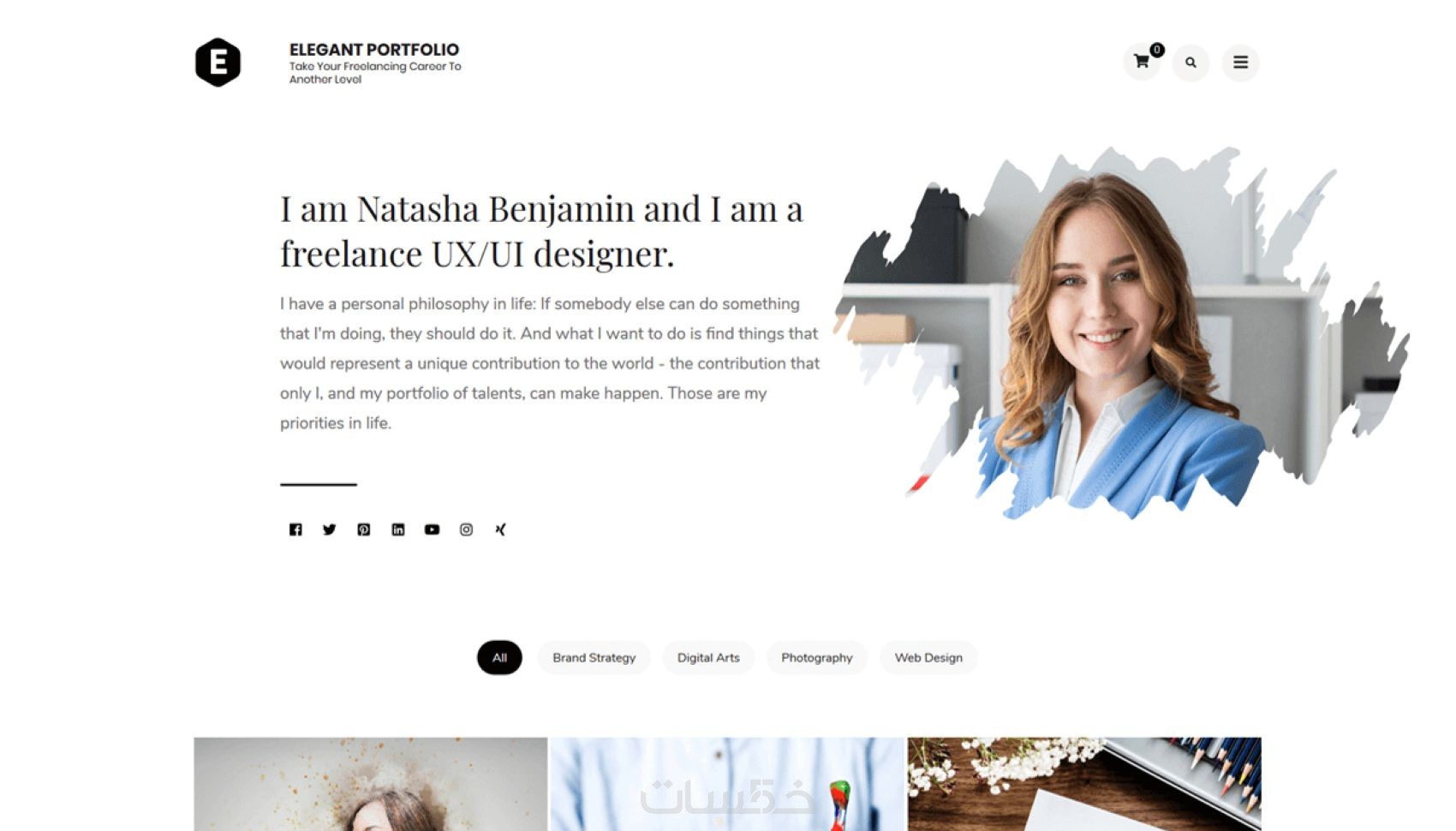The height and width of the screenshot is (831, 1456).
Task: Open the Xing social icon
Action: tap(500, 529)
